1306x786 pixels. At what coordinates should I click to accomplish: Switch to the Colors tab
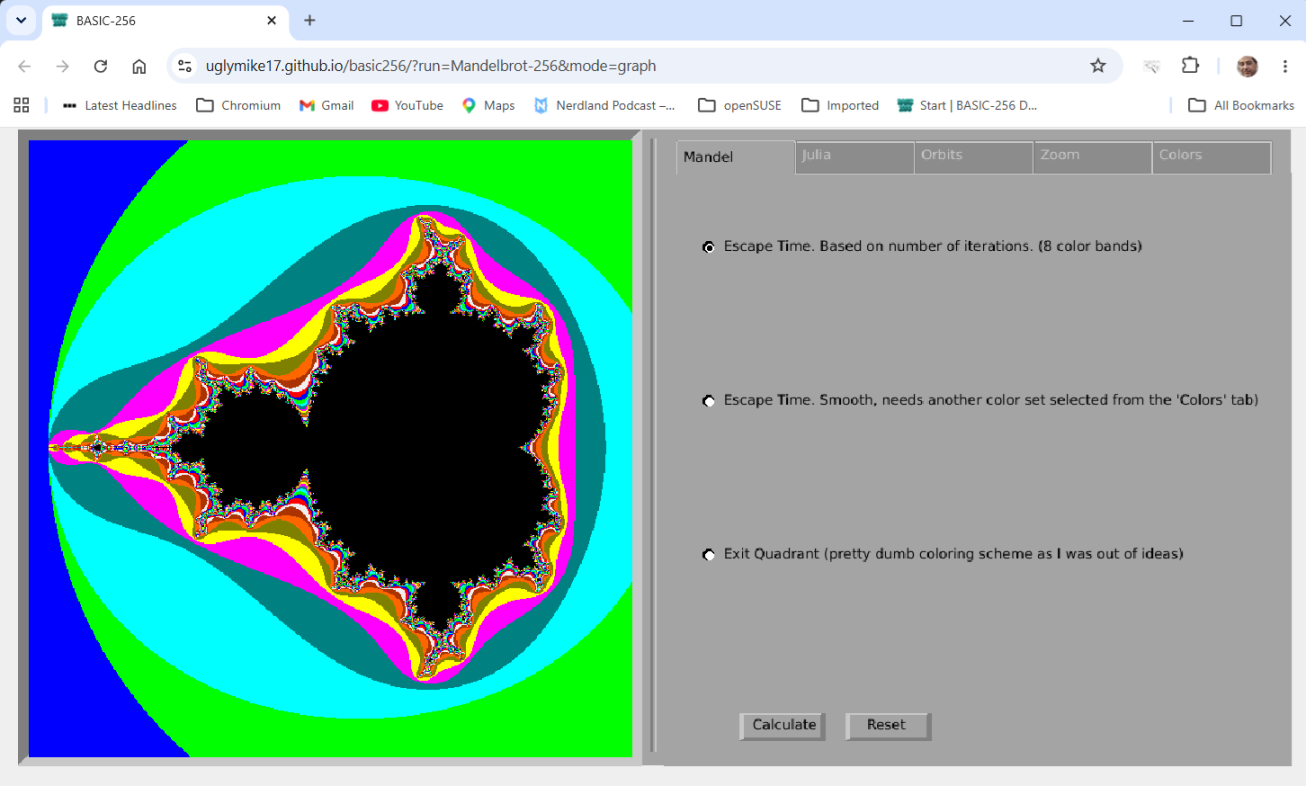pos(1212,157)
